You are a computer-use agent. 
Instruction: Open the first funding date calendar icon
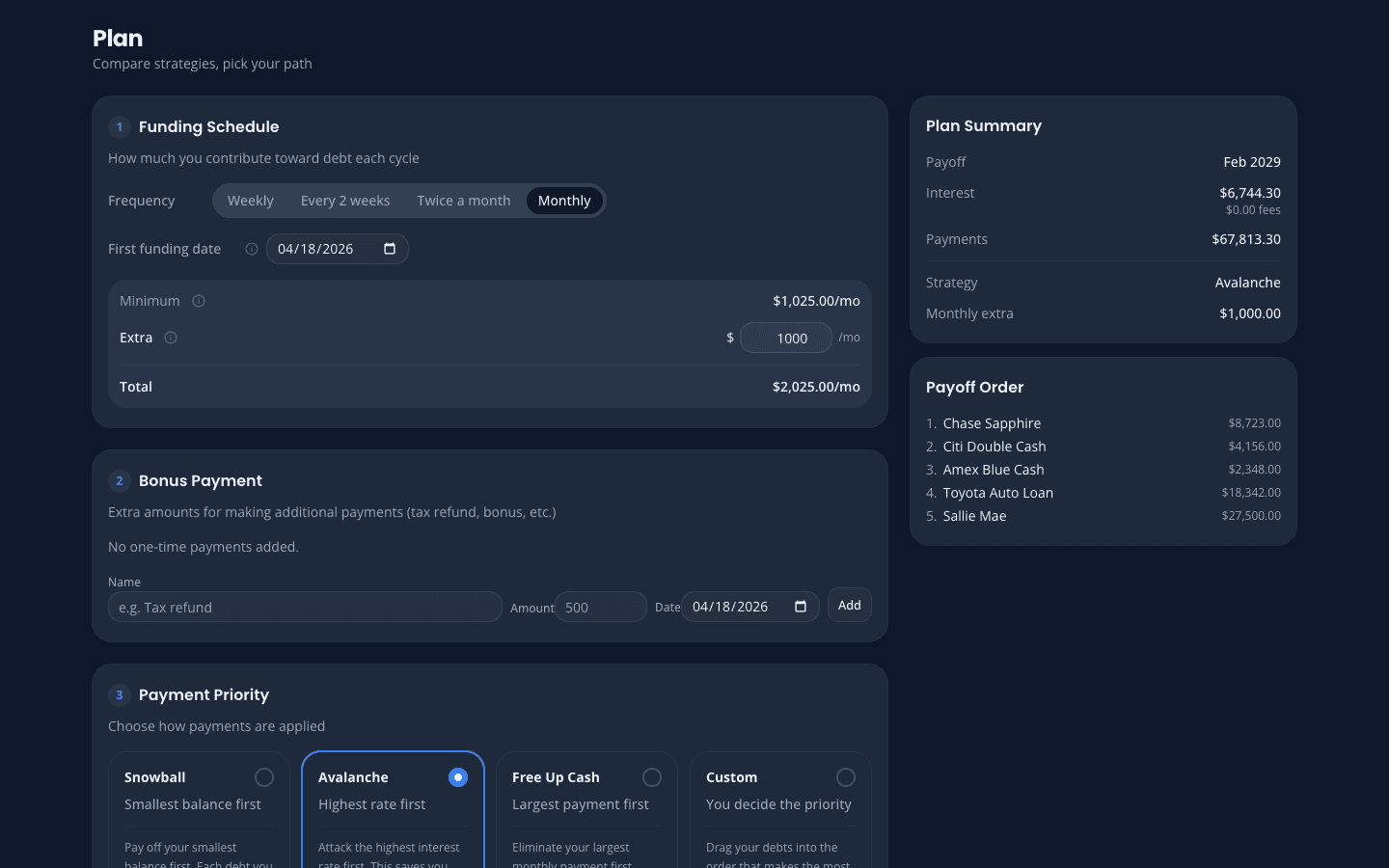point(389,248)
